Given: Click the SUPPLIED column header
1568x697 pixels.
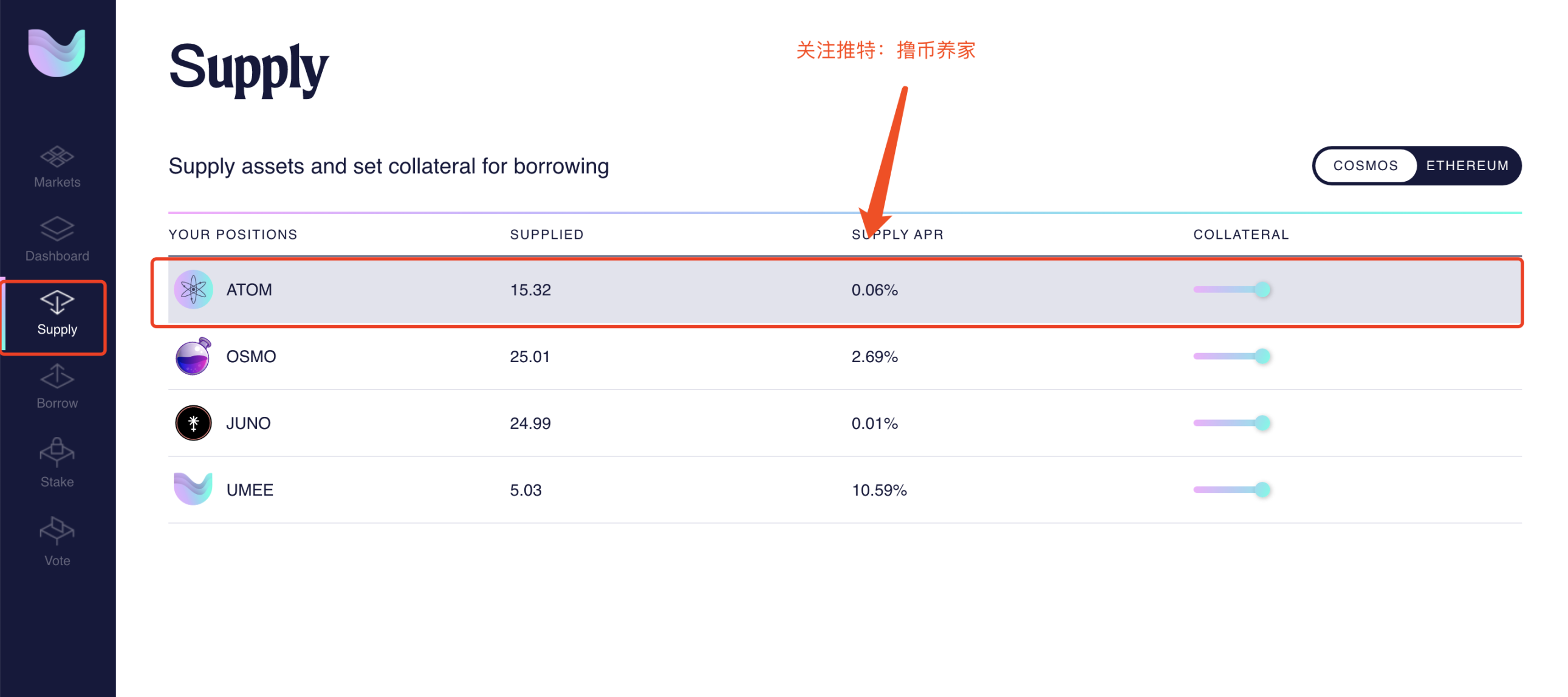Looking at the screenshot, I should [x=547, y=235].
